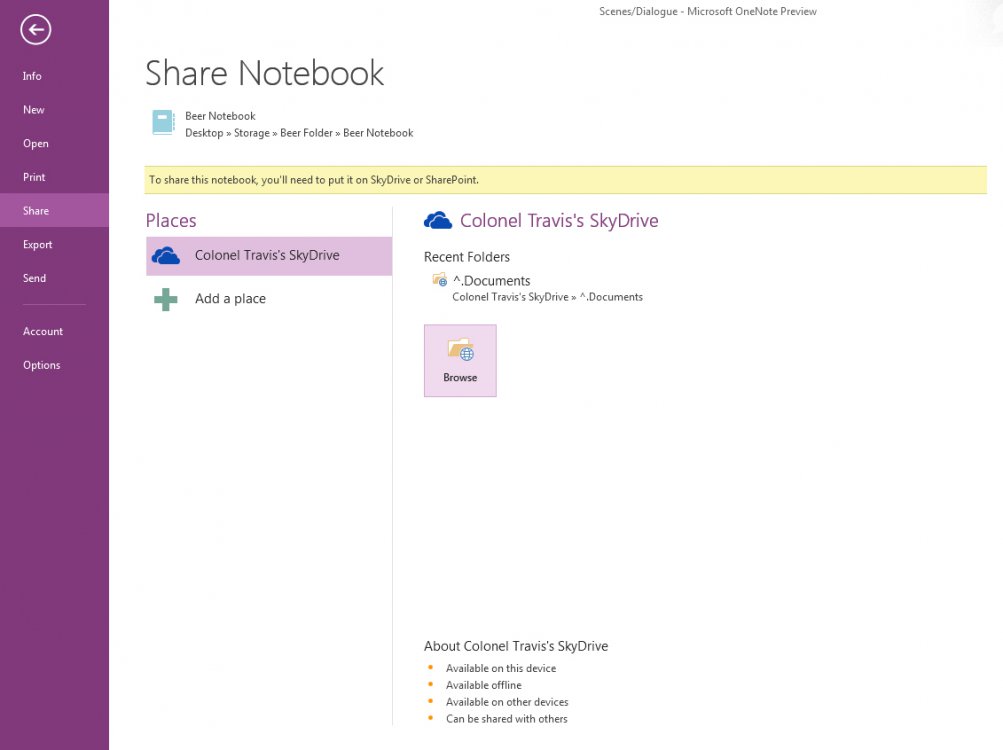1003x750 pixels.
Task: Click 'Available offline' text
Action: (x=484, y=685)
